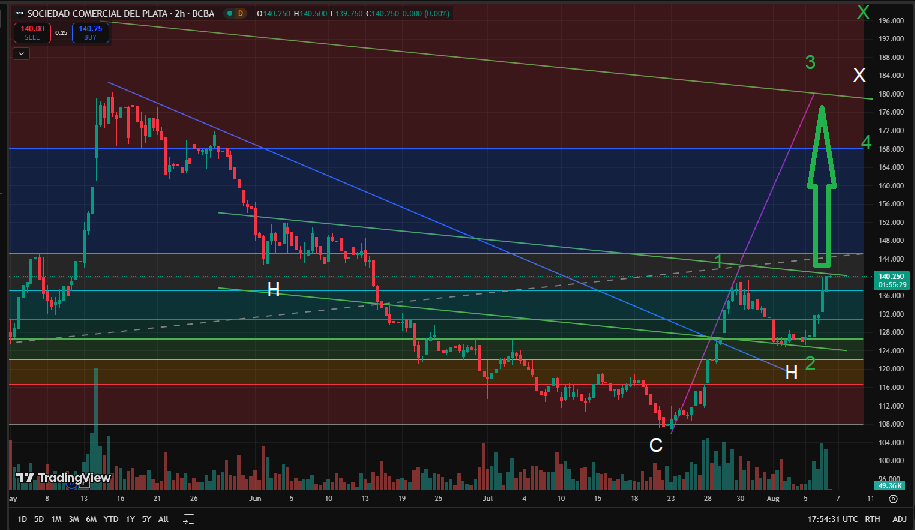Select the 6M time range
Viewport: 915px width, 530px height.
point(91,519)
